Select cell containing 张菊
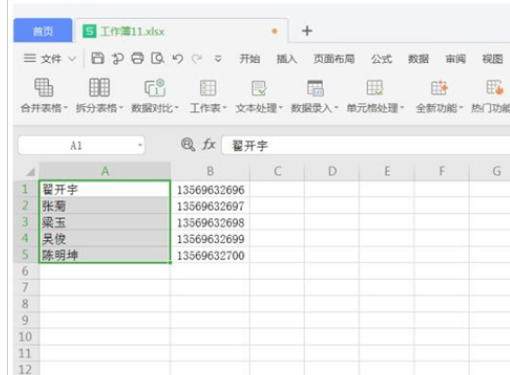 tap(105, 206)
